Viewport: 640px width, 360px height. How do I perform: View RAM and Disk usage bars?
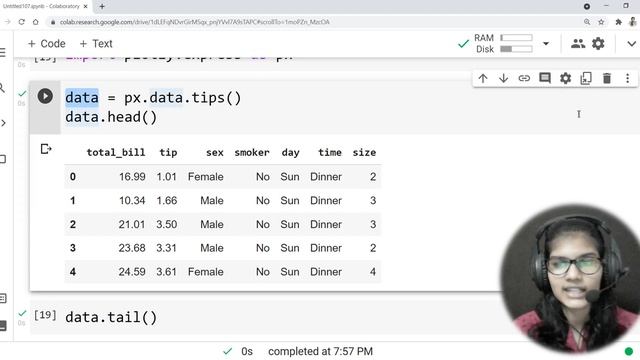click(516, 43)
